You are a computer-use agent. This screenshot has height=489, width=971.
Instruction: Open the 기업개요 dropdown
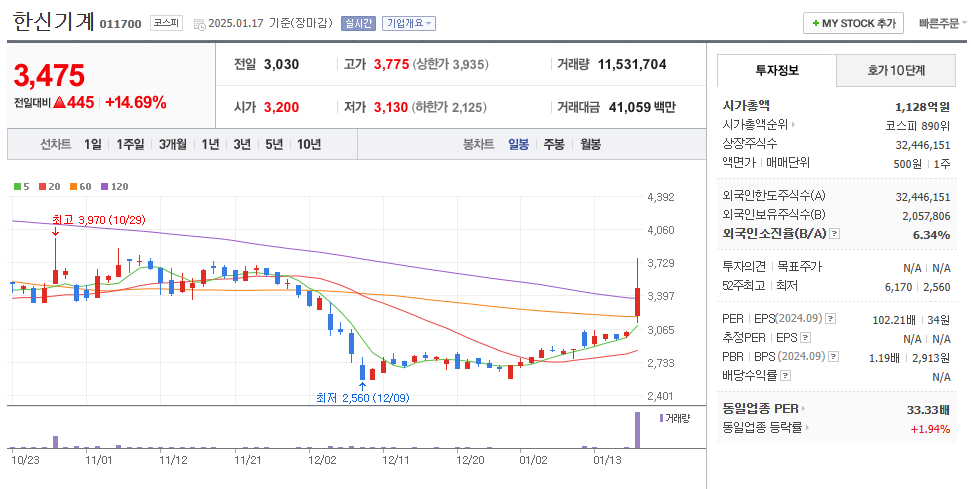tap(408, 23)
